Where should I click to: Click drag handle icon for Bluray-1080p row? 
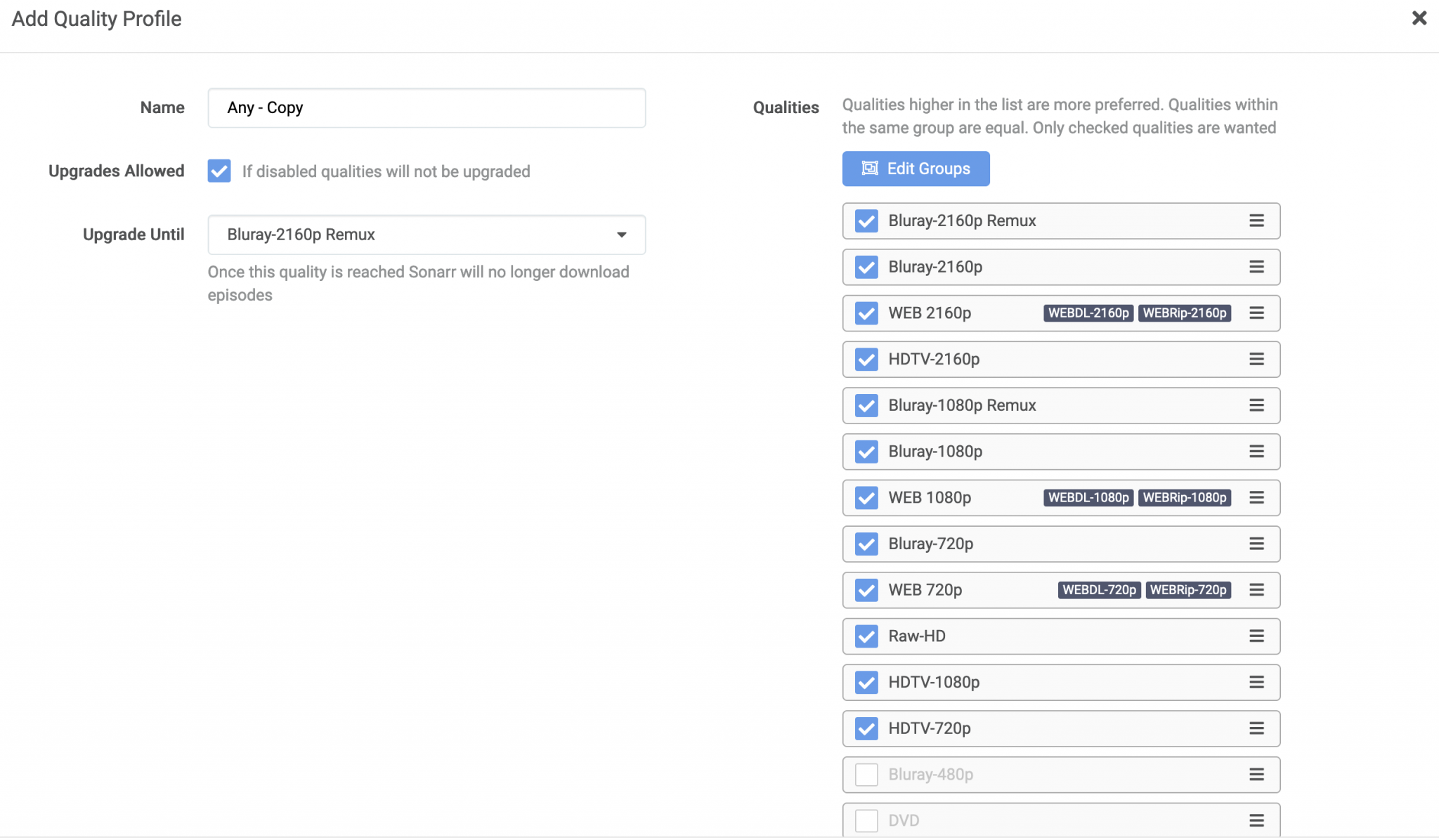pyautogui.click(x=1256, y=452)
